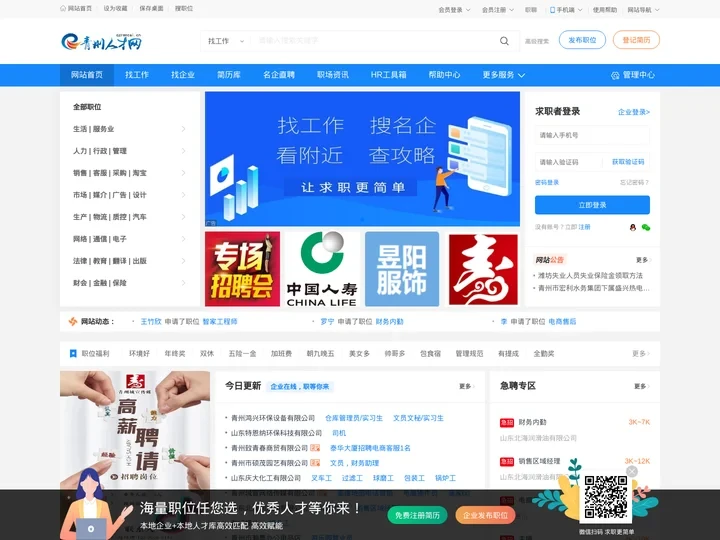The width and height of the screenshot is (720, 540).
Task: Focus the keyword search input field
Action: (372, 41)
